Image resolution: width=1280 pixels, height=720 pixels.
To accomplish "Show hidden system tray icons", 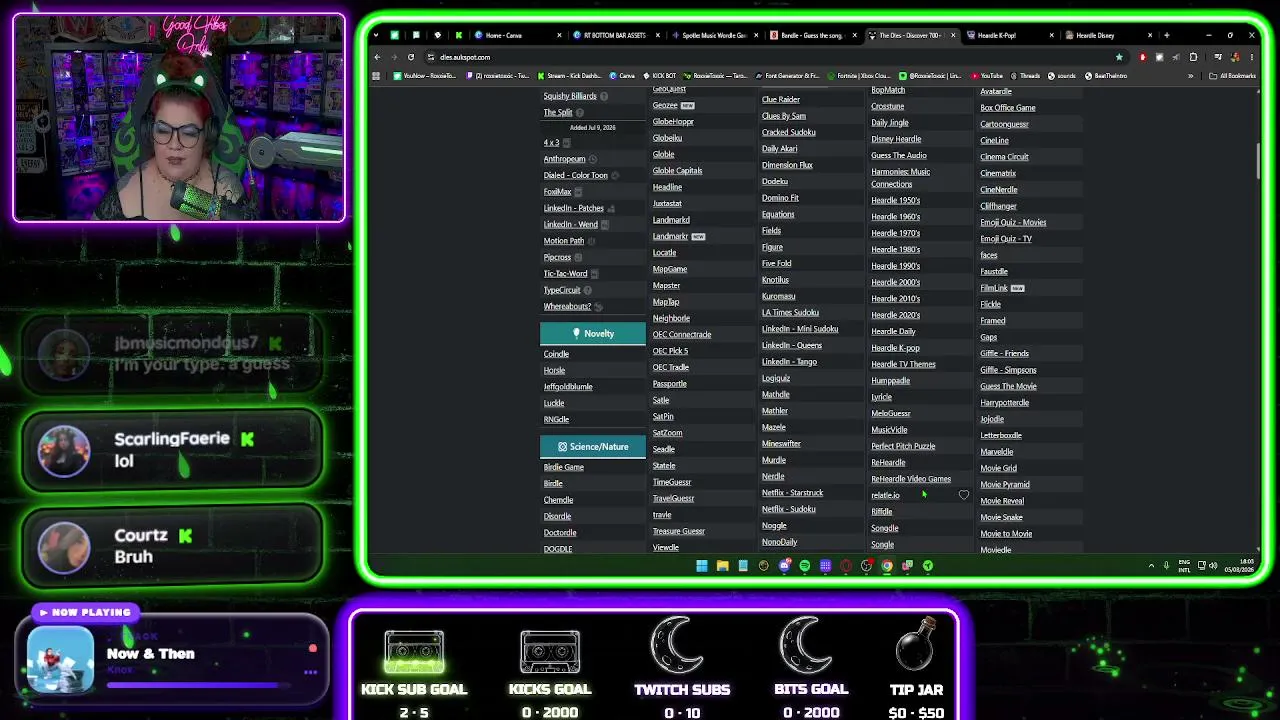I will click(1151, 565).
